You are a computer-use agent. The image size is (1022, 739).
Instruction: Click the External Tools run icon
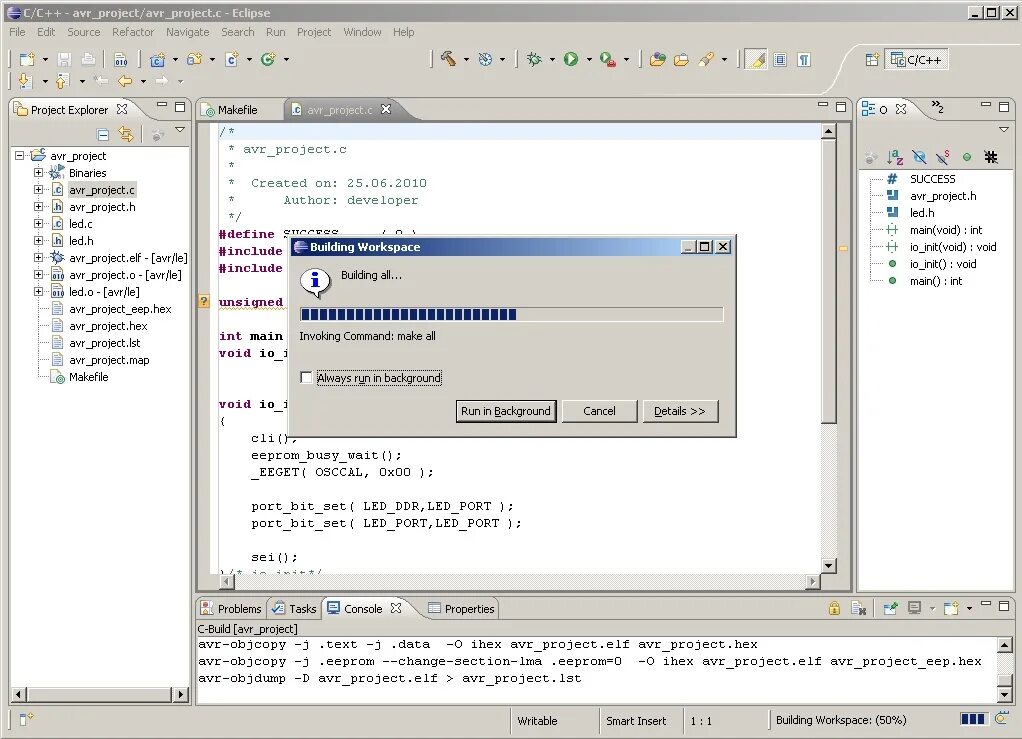607,59
